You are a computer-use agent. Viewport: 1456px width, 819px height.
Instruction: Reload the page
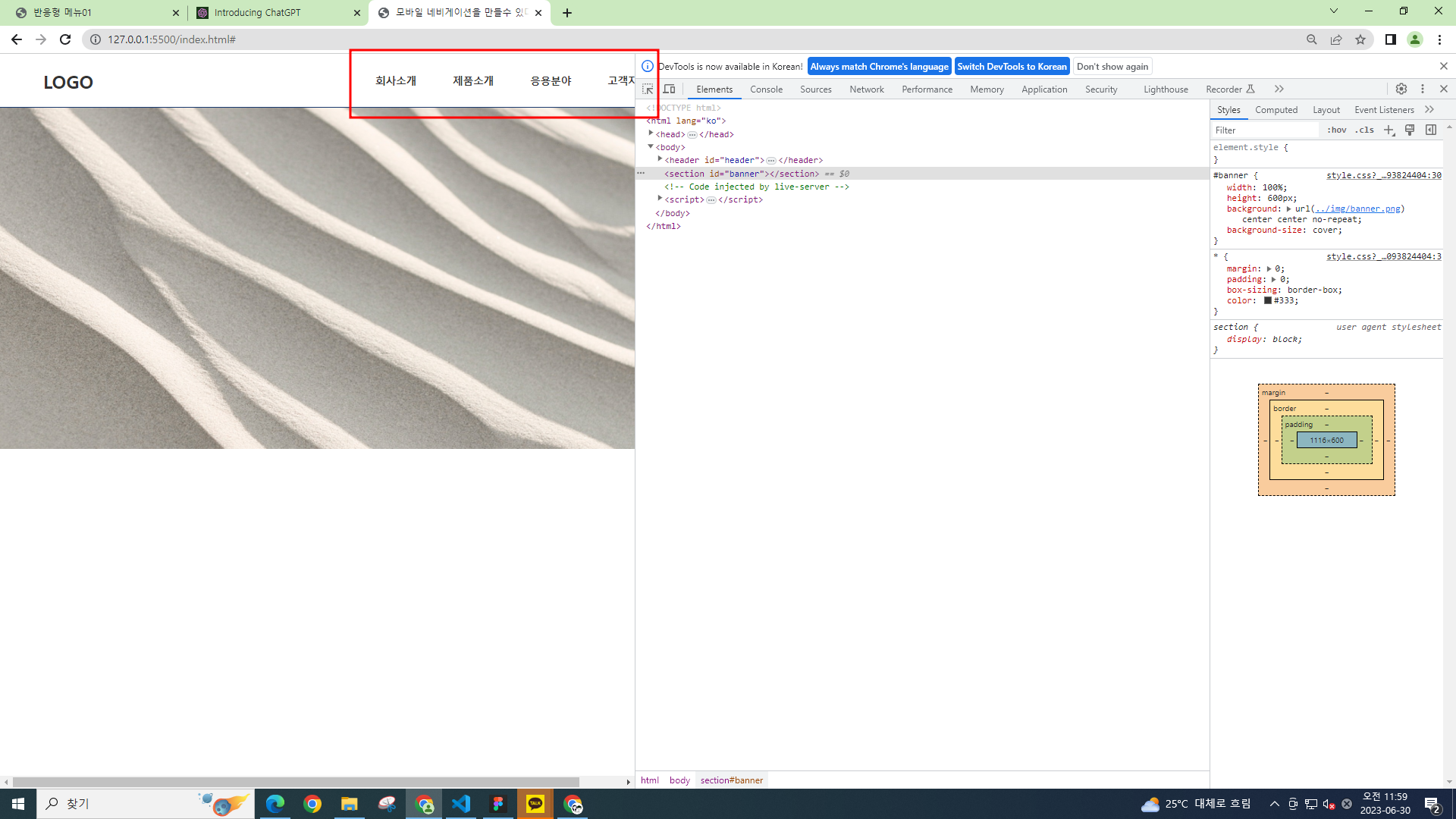(x=65, y=39)
